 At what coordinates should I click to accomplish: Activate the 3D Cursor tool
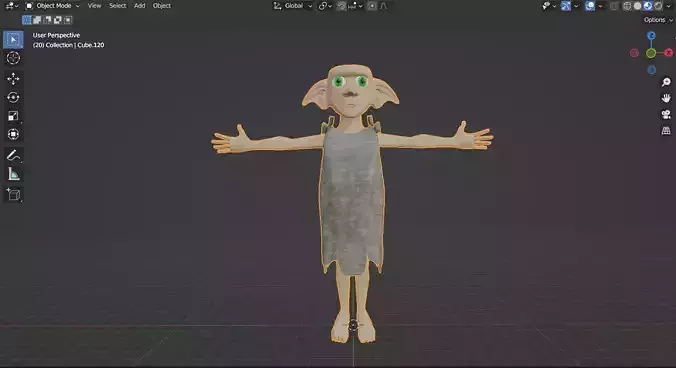pos(13,58)
